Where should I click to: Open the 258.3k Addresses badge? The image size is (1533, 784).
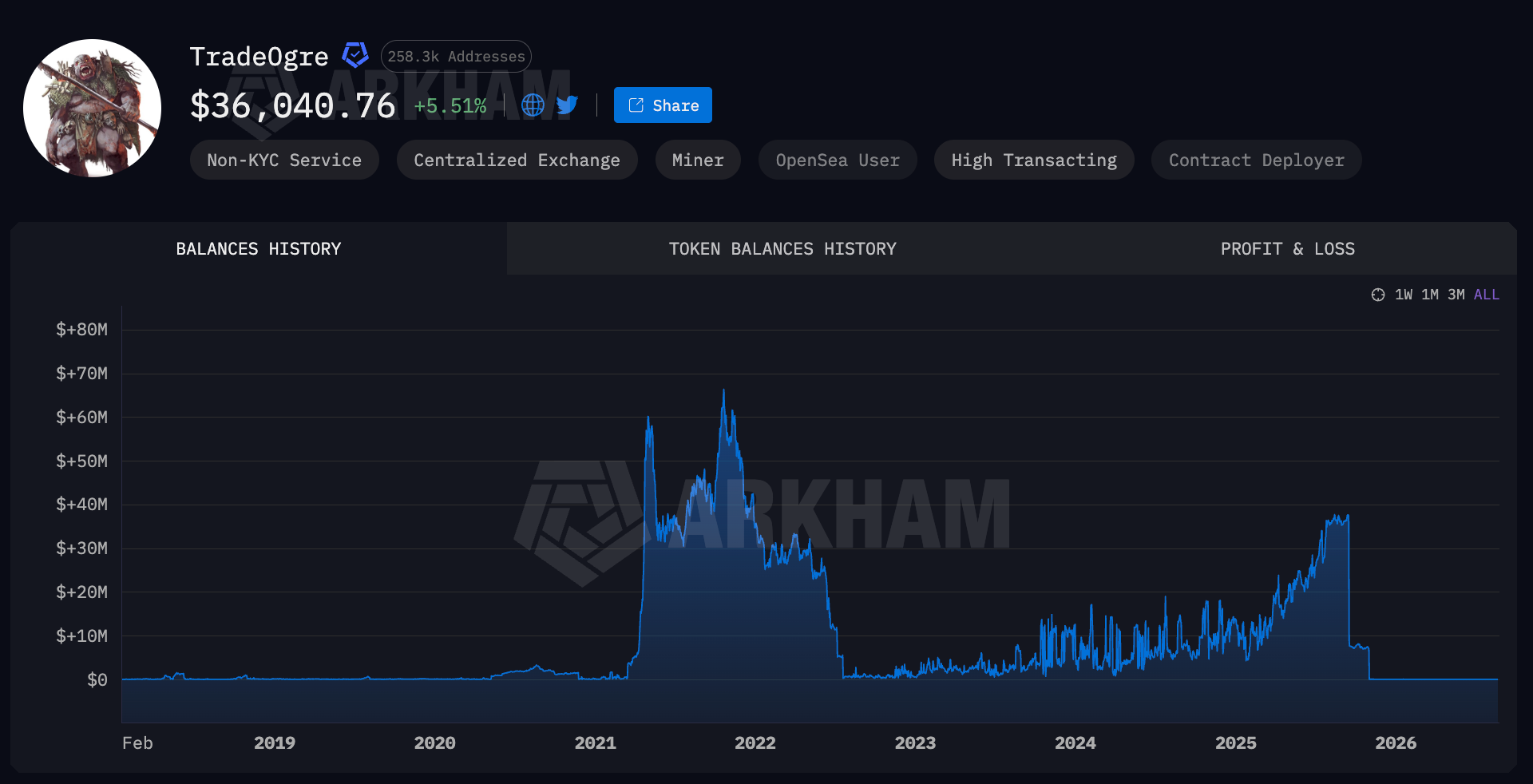(456, 57)
